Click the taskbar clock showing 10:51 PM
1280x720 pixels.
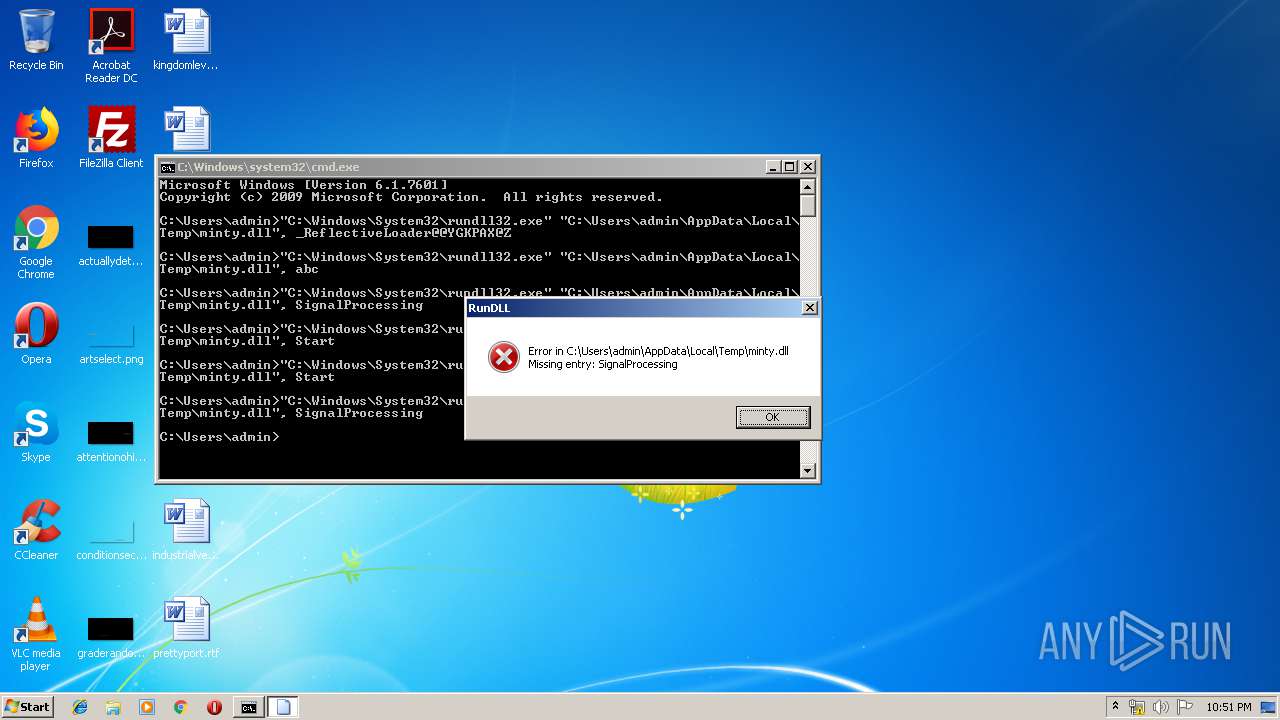[x=1228, y=707]
